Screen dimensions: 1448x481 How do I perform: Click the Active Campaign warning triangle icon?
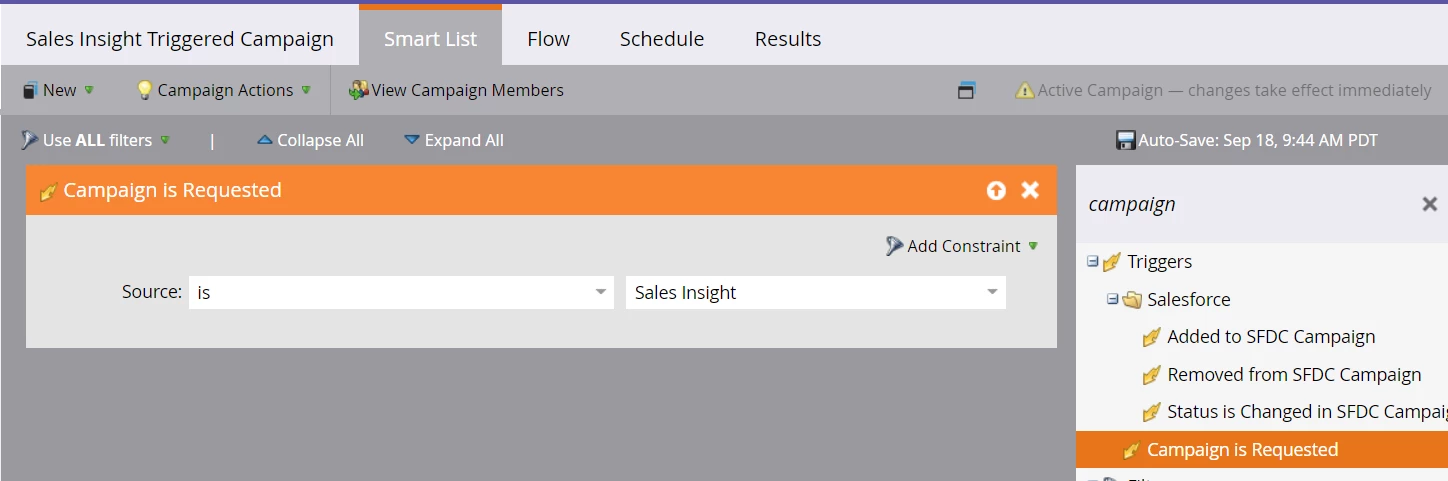click(1025, 90)
